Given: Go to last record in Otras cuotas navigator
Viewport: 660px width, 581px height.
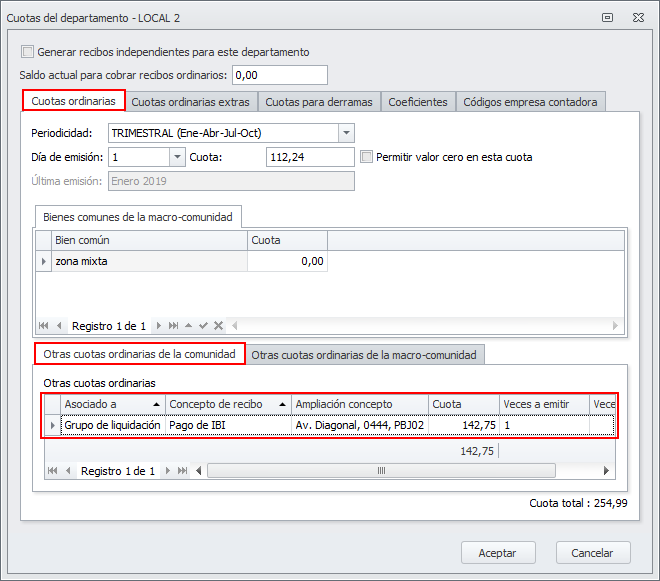Looking at the screenshot, I should (x=182, y=471).
